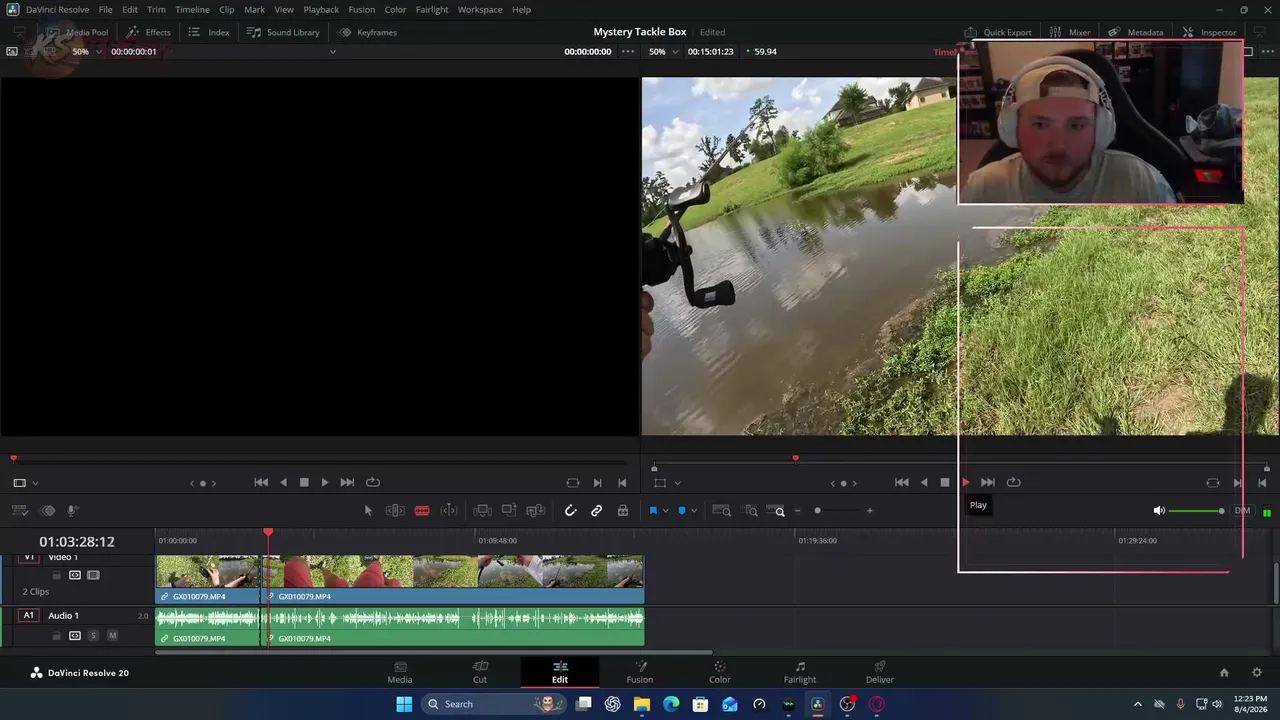This screenshot has height=720, width=1280.
Task: Open the Workspace menu
Action: point(480,10)
